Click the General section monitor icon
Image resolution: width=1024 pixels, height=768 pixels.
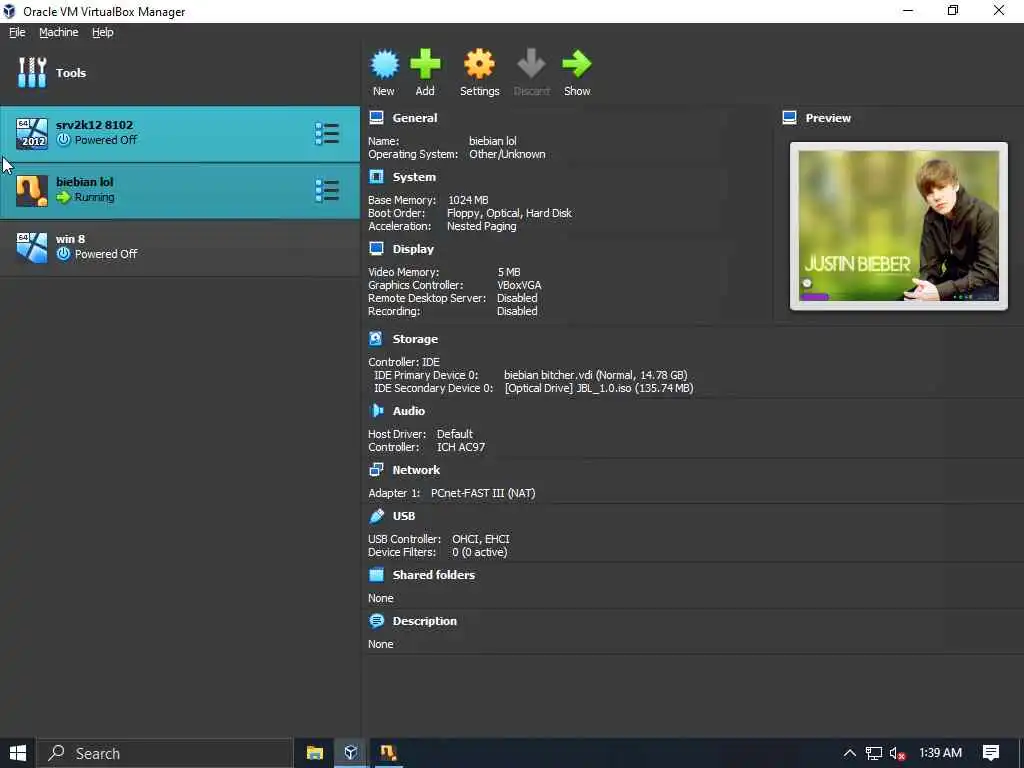tap(376, 118)
